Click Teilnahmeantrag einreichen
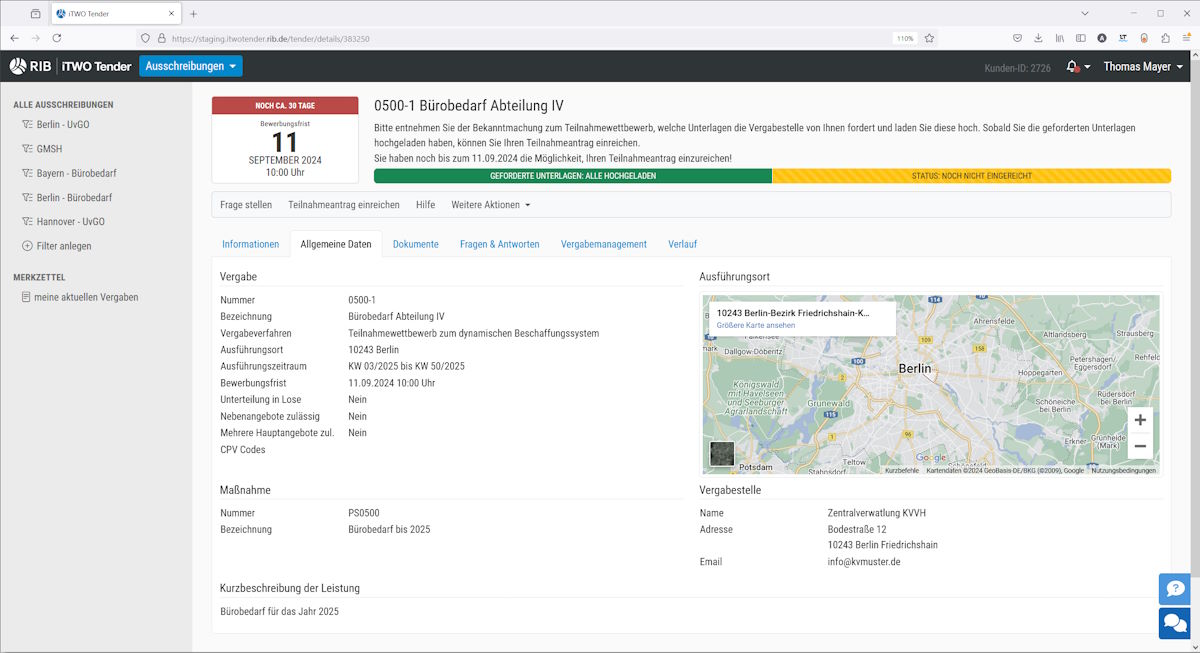1200x653 pixels. pyautogui.click(x=344, y=205)
